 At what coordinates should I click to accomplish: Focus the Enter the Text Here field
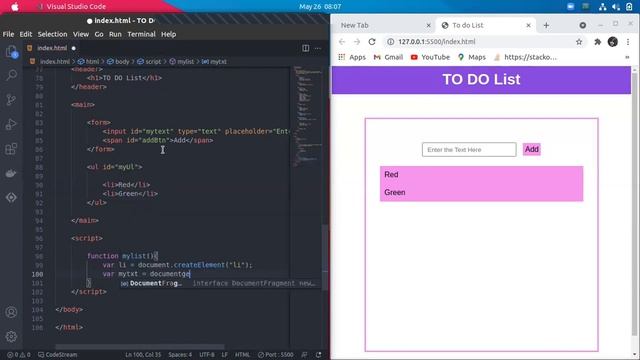click(x=469, y=149)
